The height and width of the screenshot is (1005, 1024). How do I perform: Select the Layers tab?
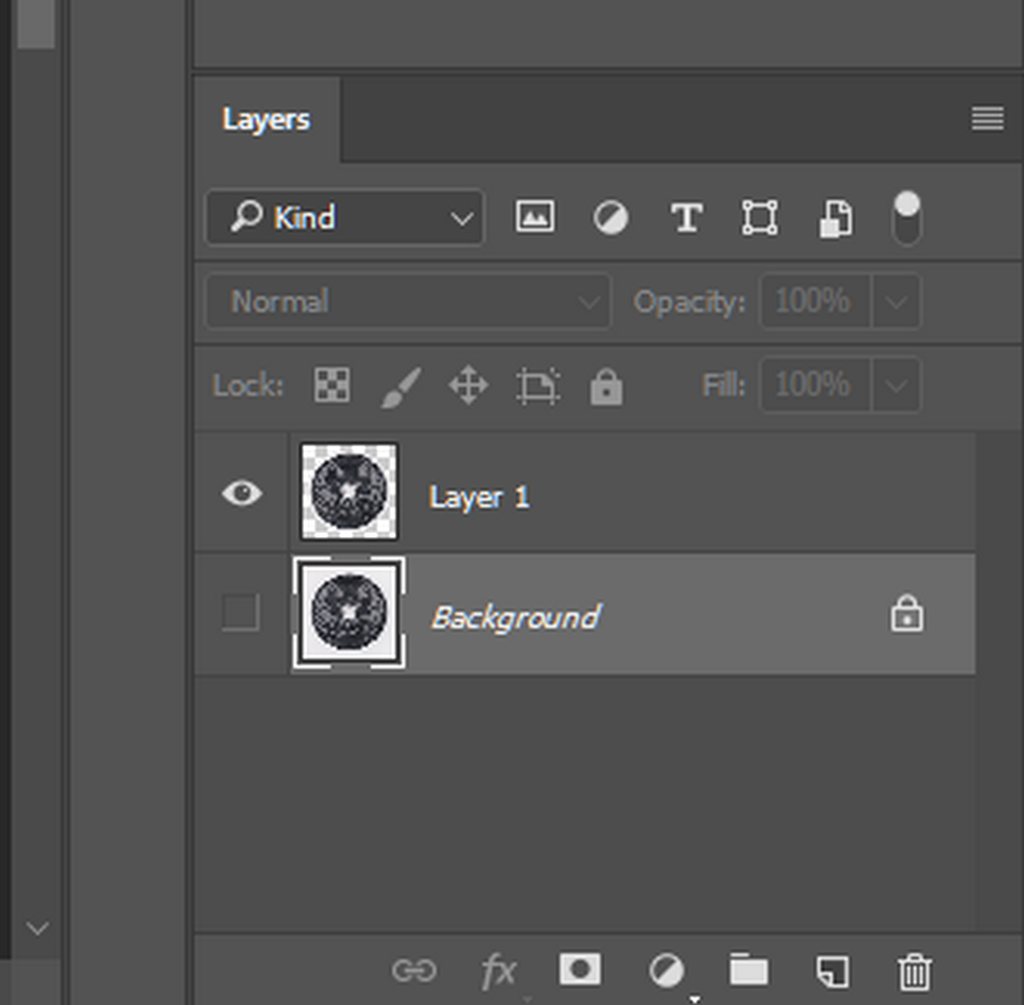266,119
